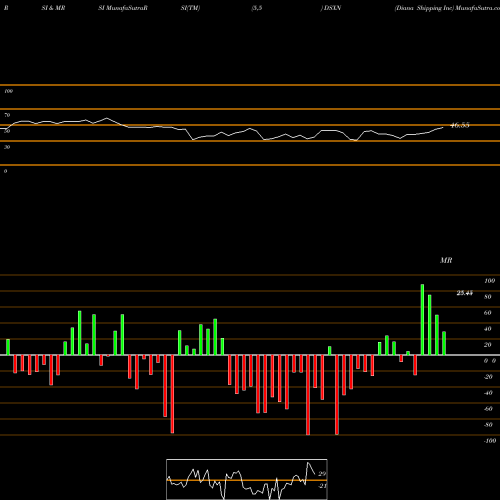Click the MR axis label -60
500x500 pixels.
(x=488, y=409)
